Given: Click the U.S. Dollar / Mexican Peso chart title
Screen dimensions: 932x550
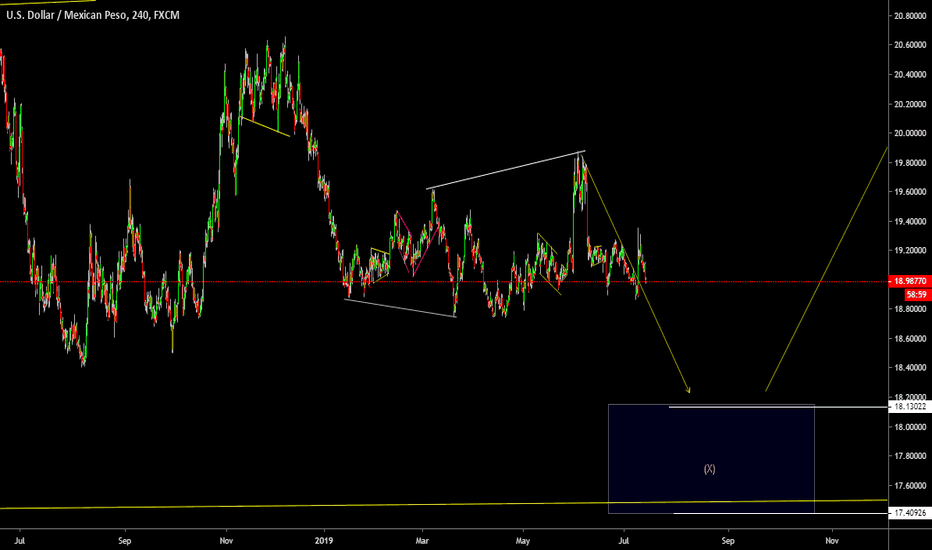Looking at the screenshot, I should [93, 15].
